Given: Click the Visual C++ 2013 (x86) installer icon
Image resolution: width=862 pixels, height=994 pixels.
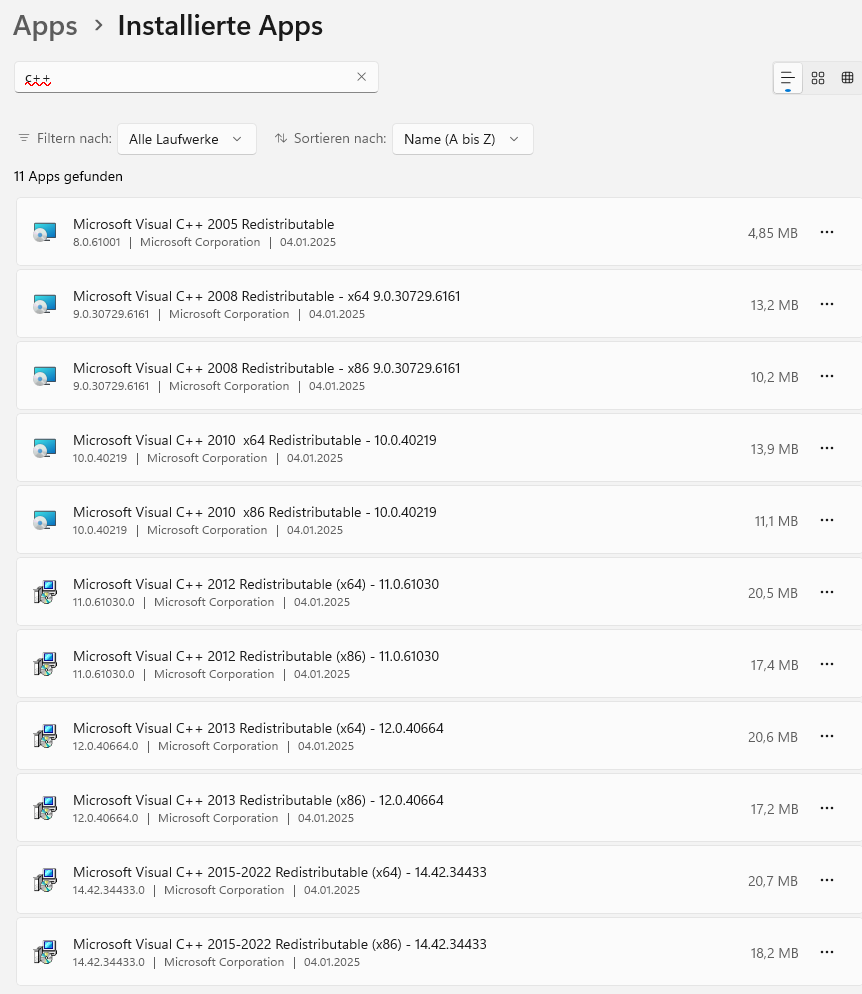Looking at the screenshot, I should click(x=45, y=808).
